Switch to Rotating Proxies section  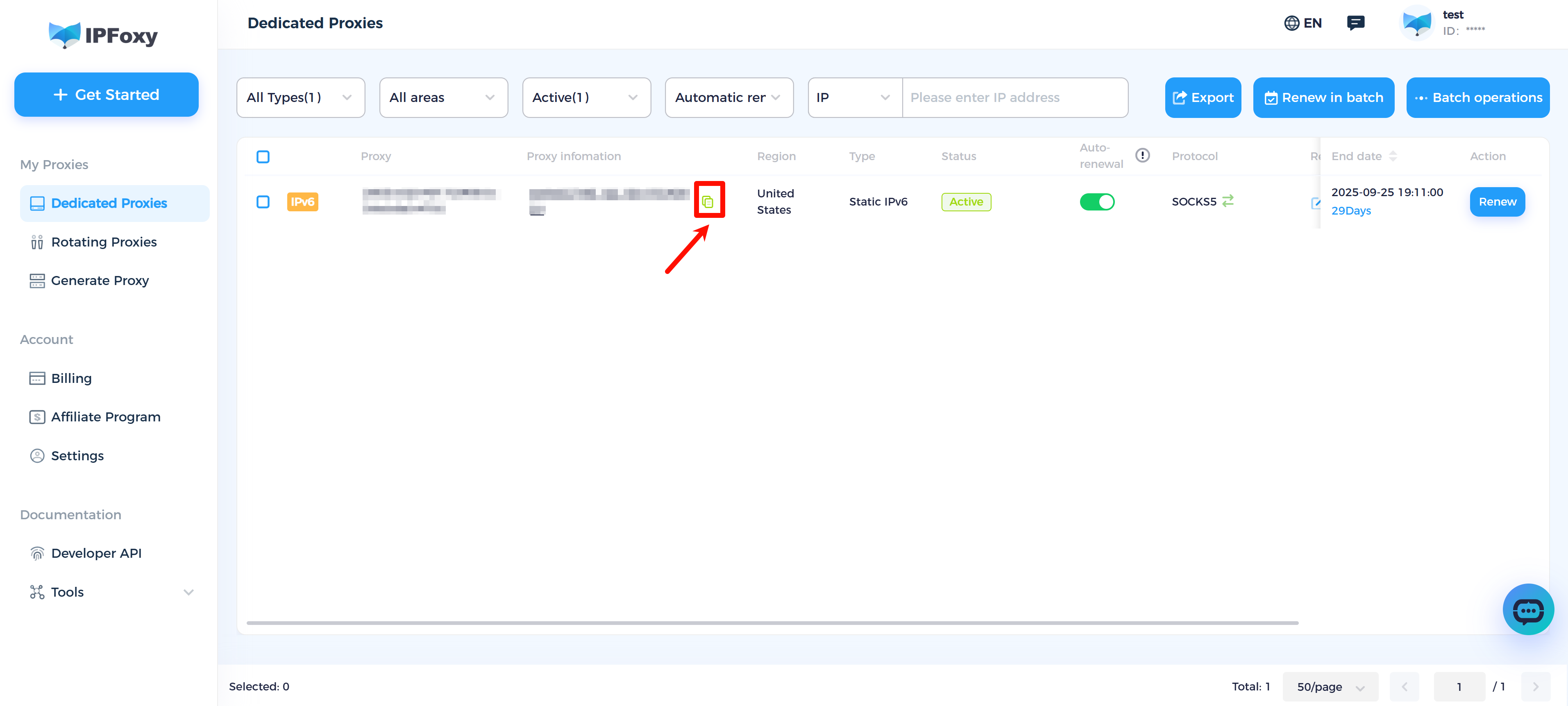[x=104, y=242]
